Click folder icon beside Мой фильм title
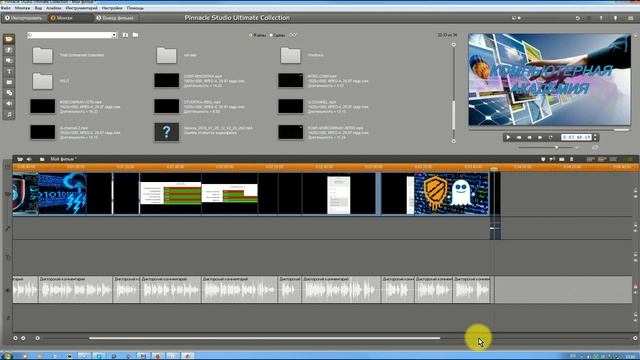 (x=42, y=159)
